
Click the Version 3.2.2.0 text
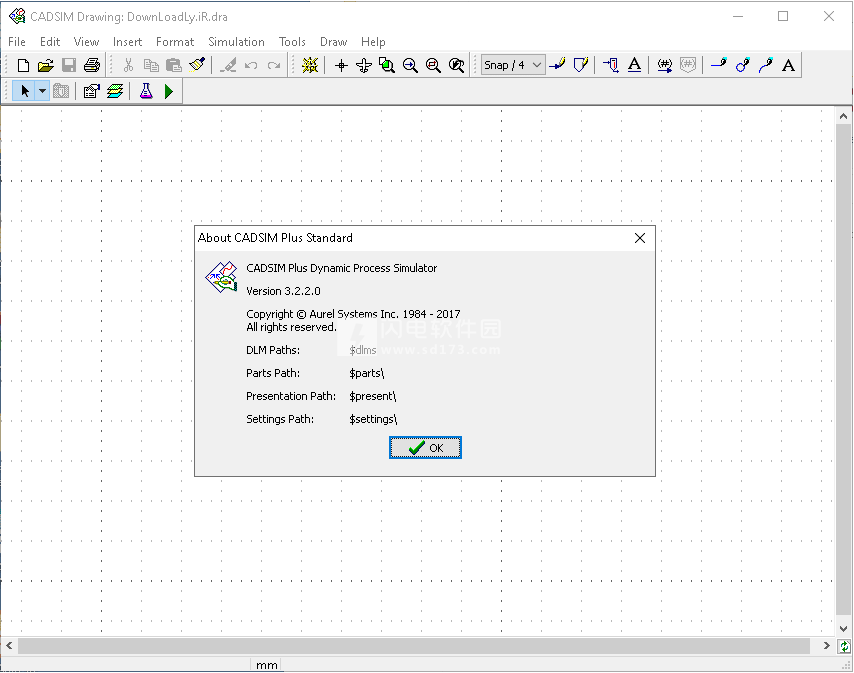(283, 291)
